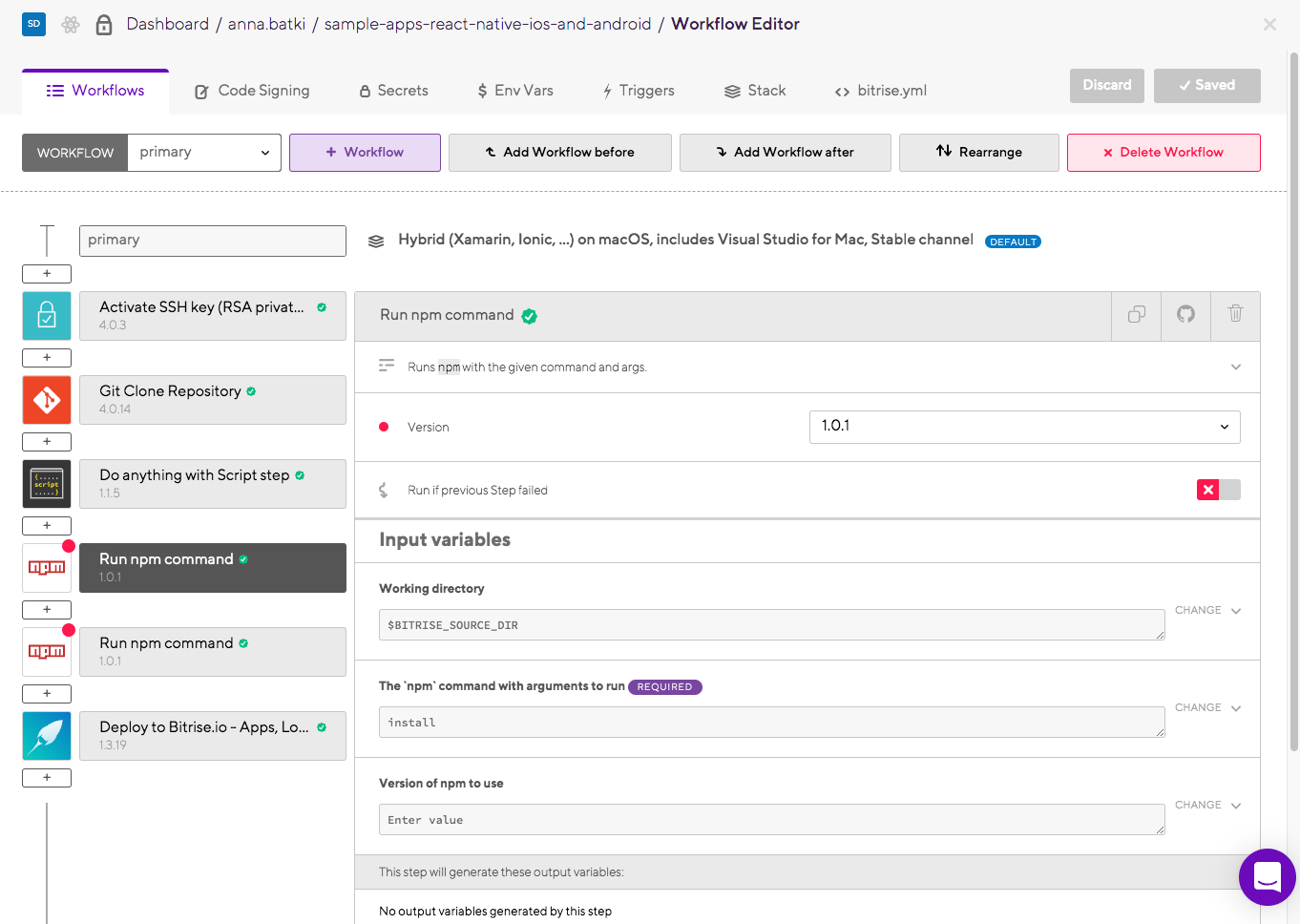Delete the step with the trash icon
The image size is (1300, 924).
point(1236,315)
